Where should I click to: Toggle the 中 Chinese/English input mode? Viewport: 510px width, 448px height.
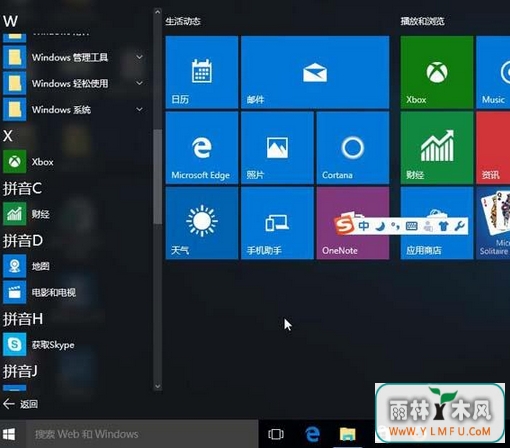[363, 226]
